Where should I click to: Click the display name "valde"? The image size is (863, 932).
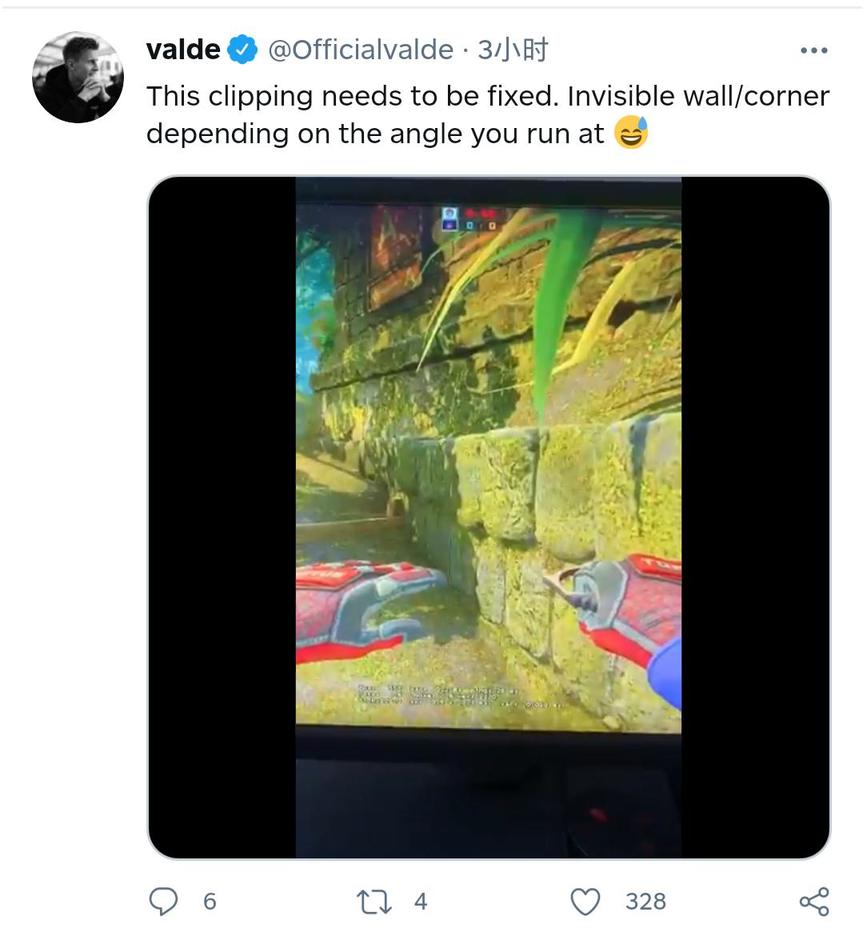pos(183,49)
